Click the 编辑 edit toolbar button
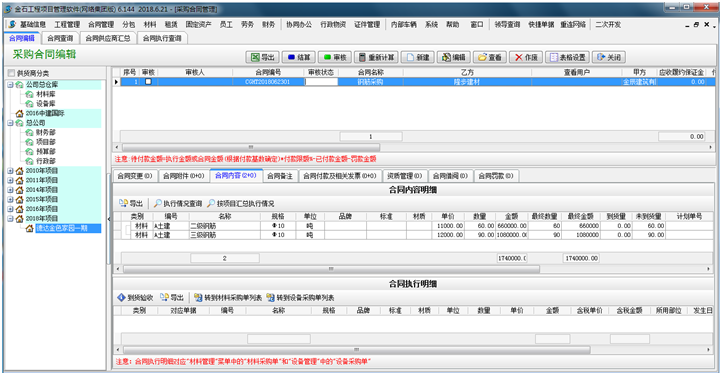Screen dimensions: 722x375 click(454, 57)
